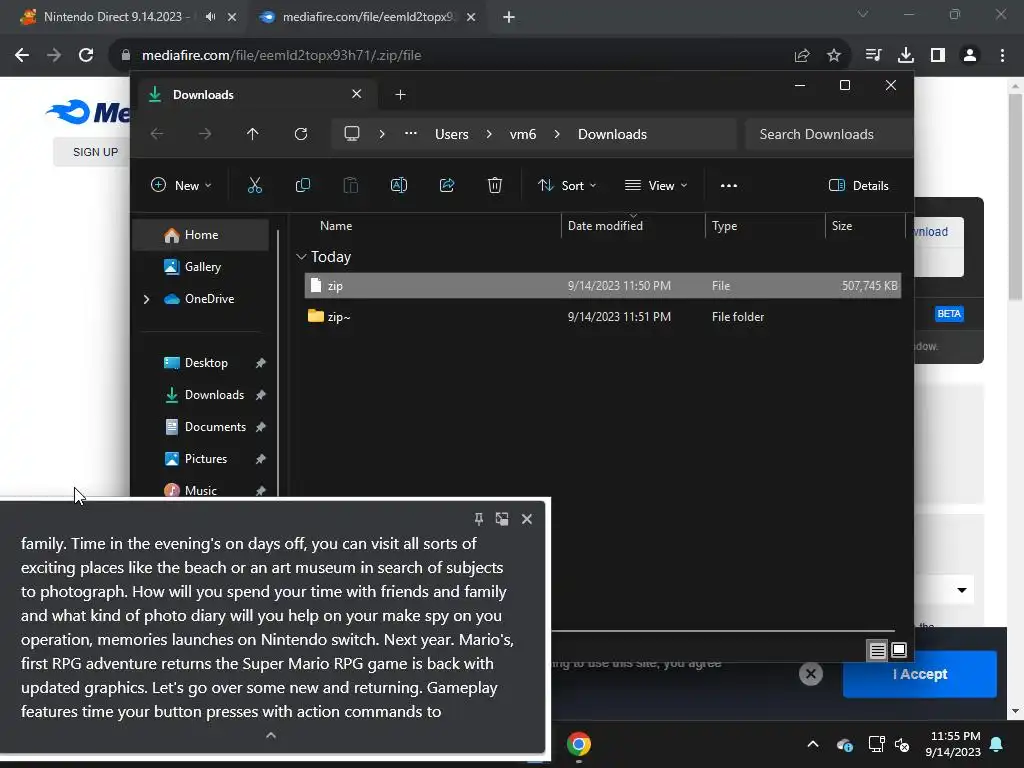Open Chrome three-dot menu
Viewport: 1024px width, 768px height.
[1002, 55]
